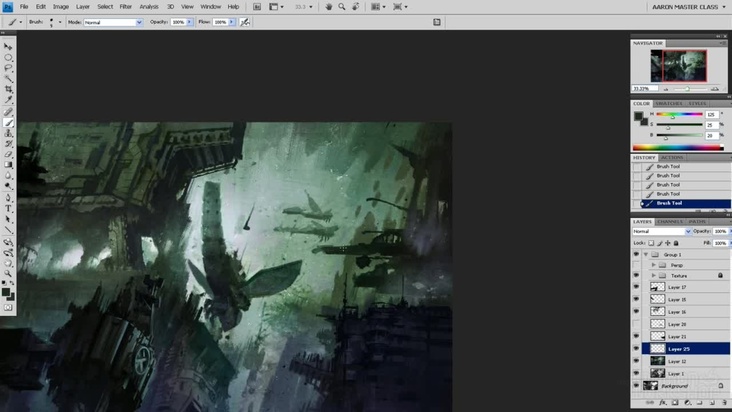Image resolution: width=732 pixels, height=412 pixels.
Task: Hide the Background layer eye
Action: tap(636, 386)
